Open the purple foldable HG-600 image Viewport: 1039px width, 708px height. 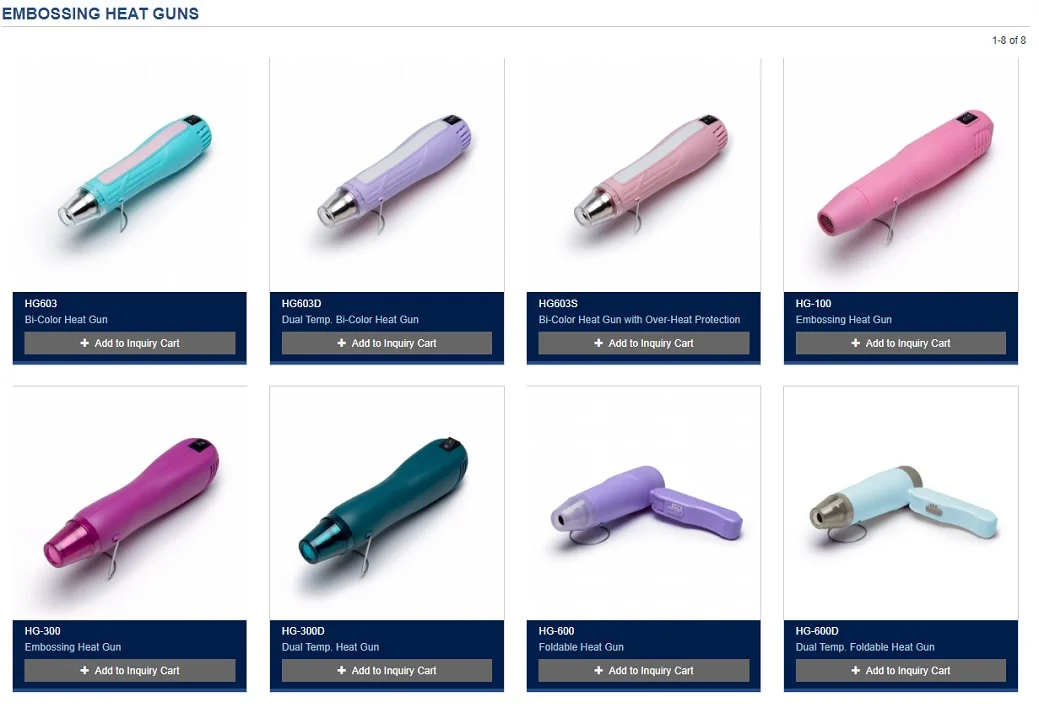tap(643, 503)
